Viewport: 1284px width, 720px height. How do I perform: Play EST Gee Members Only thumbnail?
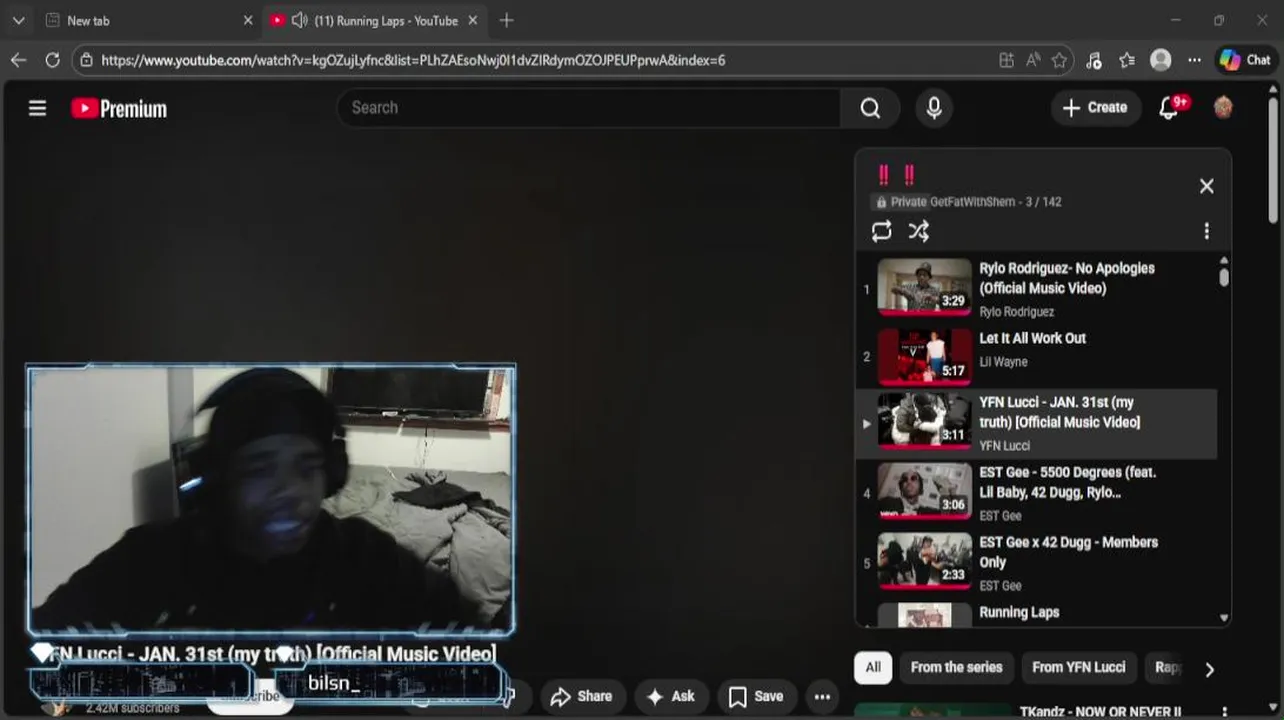924,560
